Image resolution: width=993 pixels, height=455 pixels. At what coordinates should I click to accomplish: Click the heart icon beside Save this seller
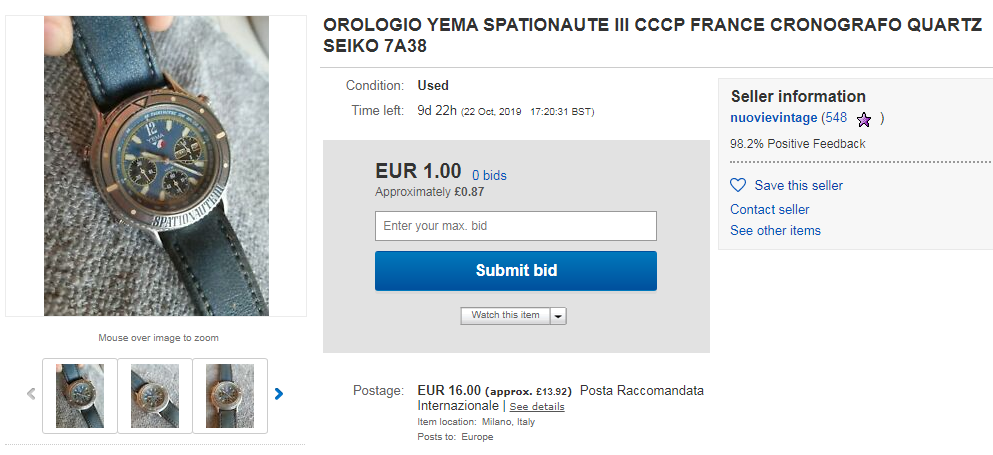click(738, 185)
